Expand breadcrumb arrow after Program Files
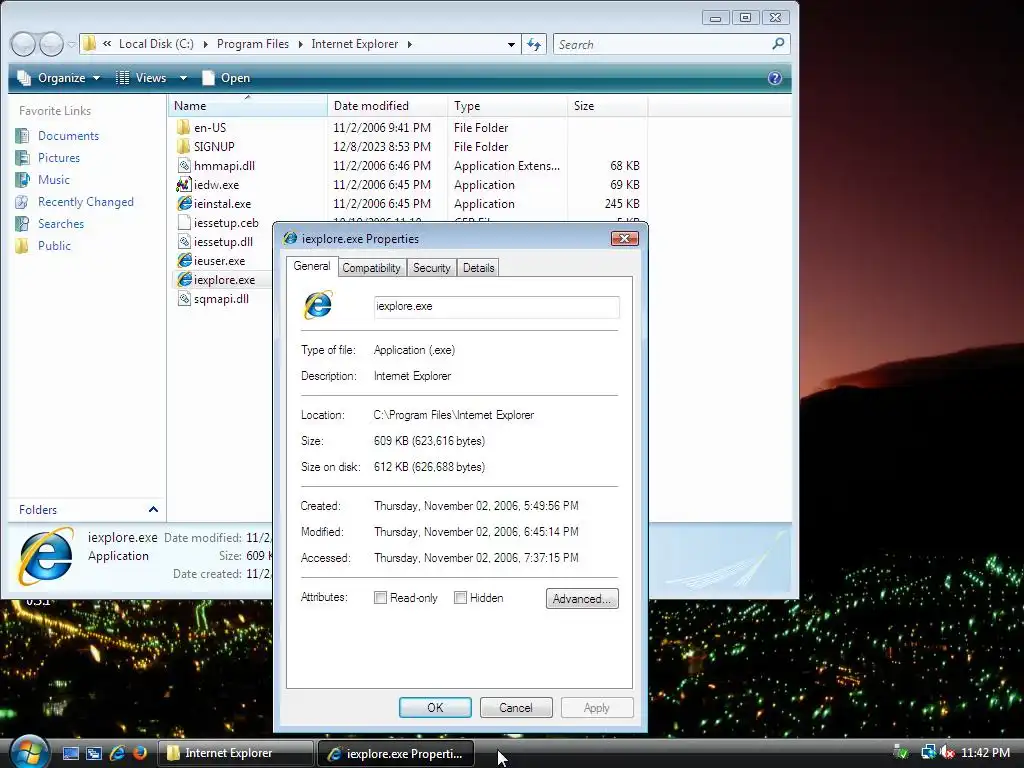 tap(300, 44)
